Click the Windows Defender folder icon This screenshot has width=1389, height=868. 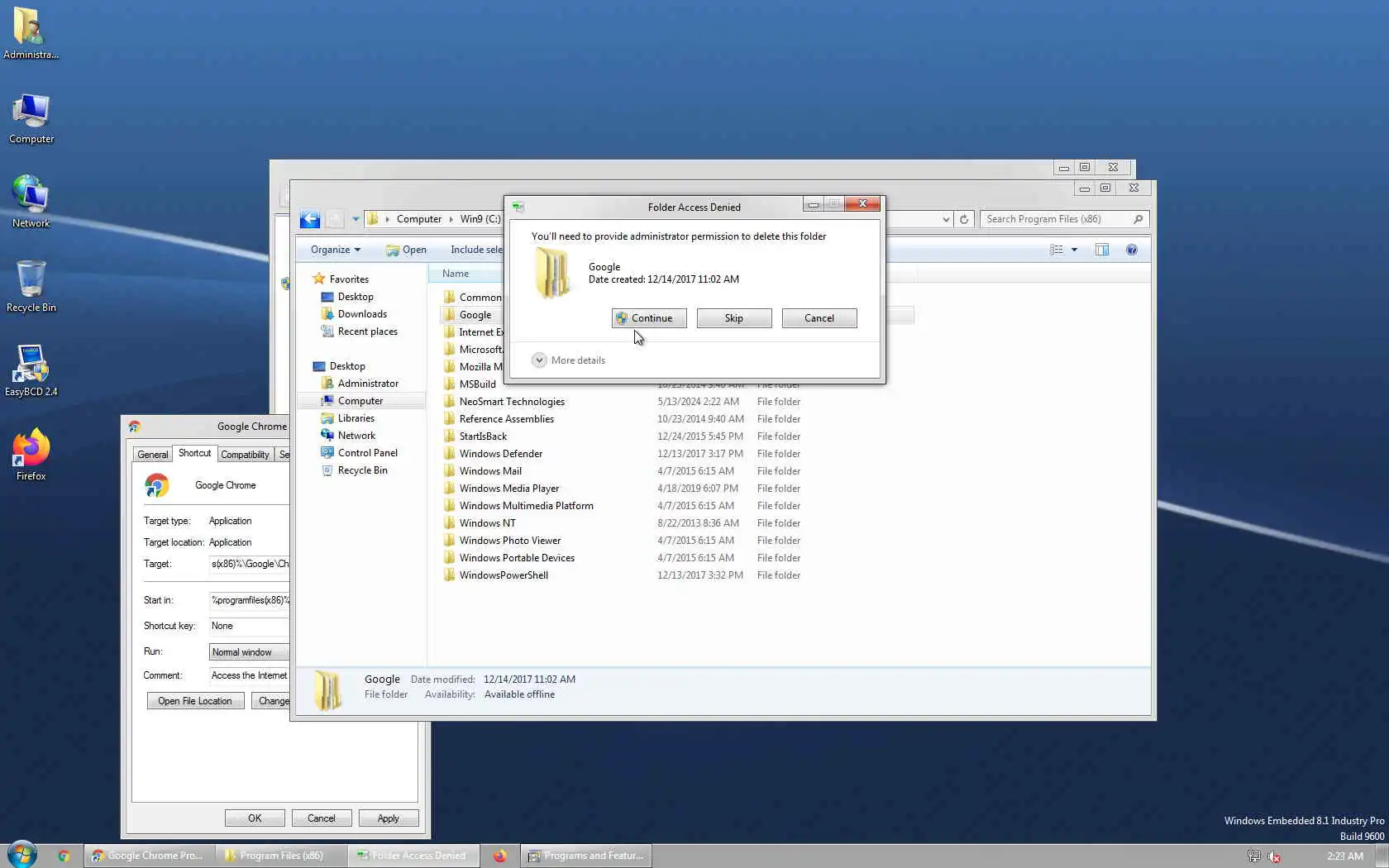pos(449,454)
